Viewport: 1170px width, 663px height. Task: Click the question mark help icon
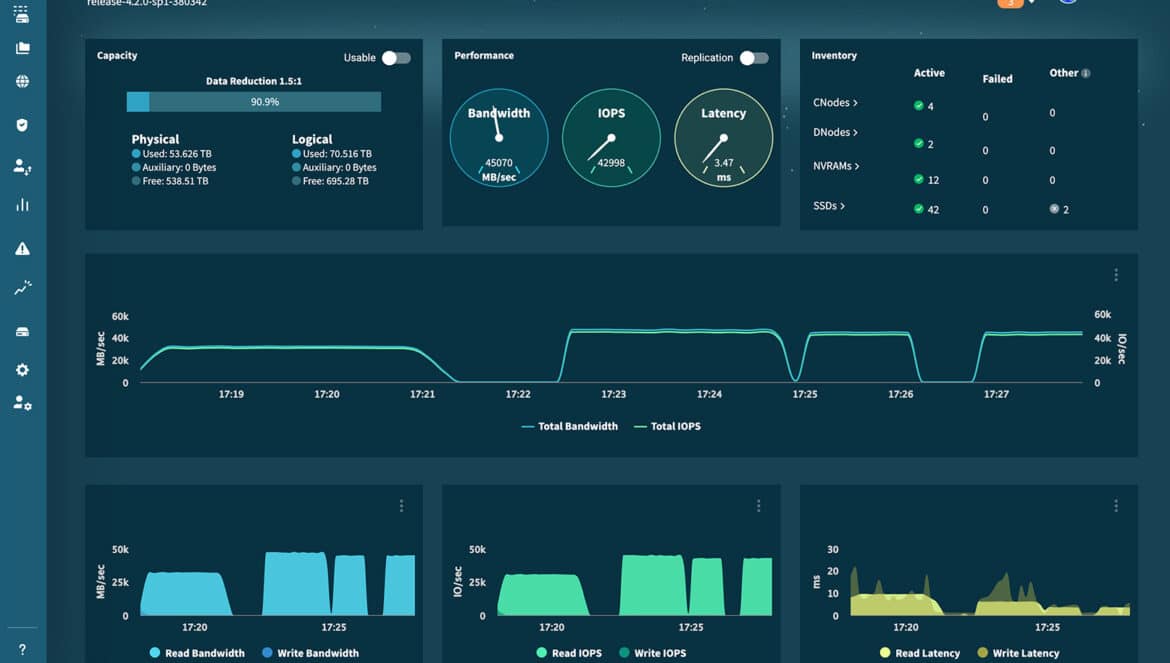(x=22, y=650)
